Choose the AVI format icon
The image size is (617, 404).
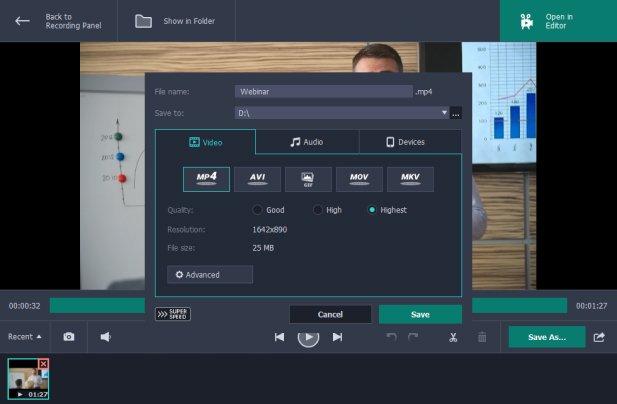[x=257, y=179]
